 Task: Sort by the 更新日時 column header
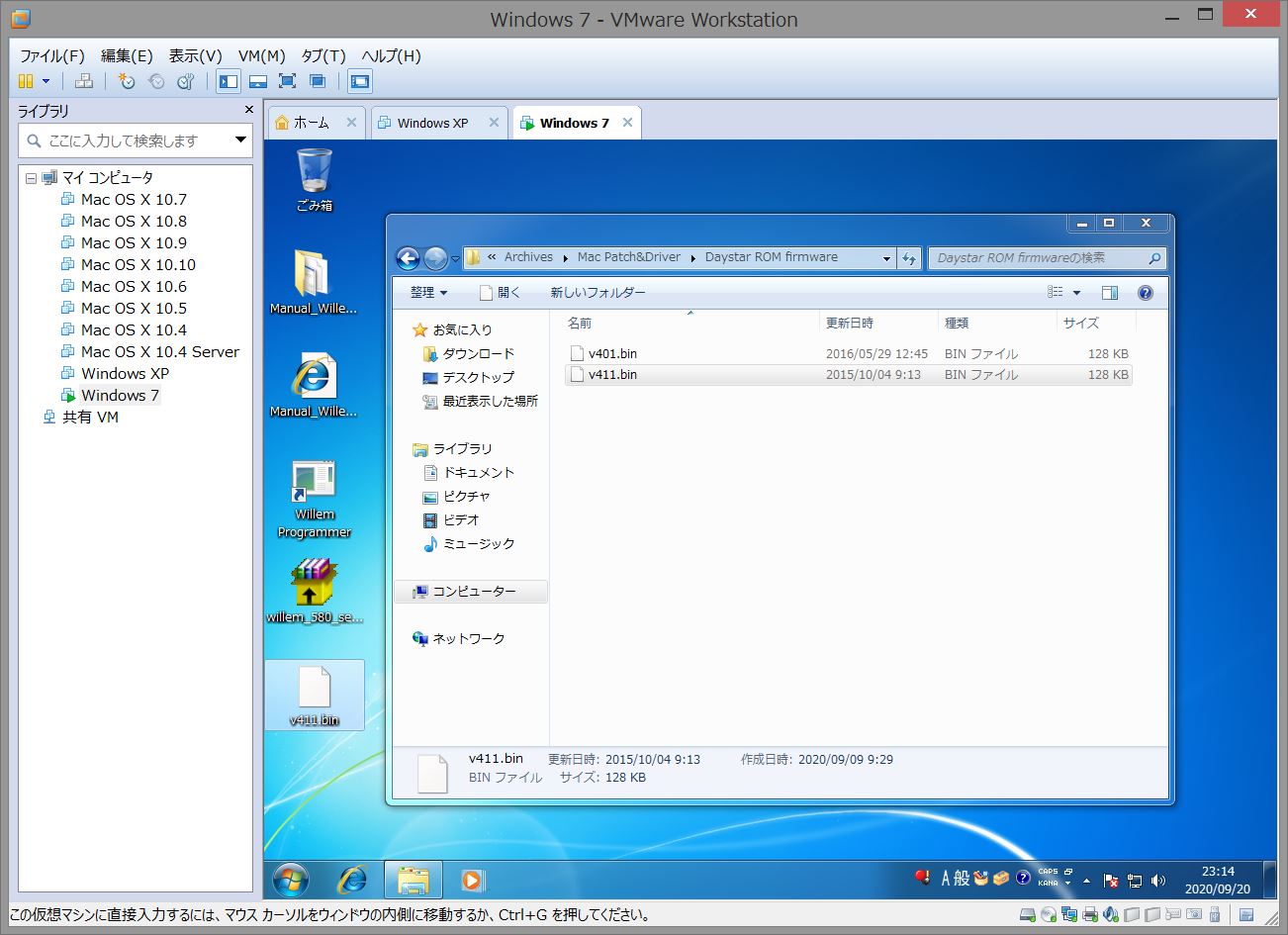click(x=878, y=324)
